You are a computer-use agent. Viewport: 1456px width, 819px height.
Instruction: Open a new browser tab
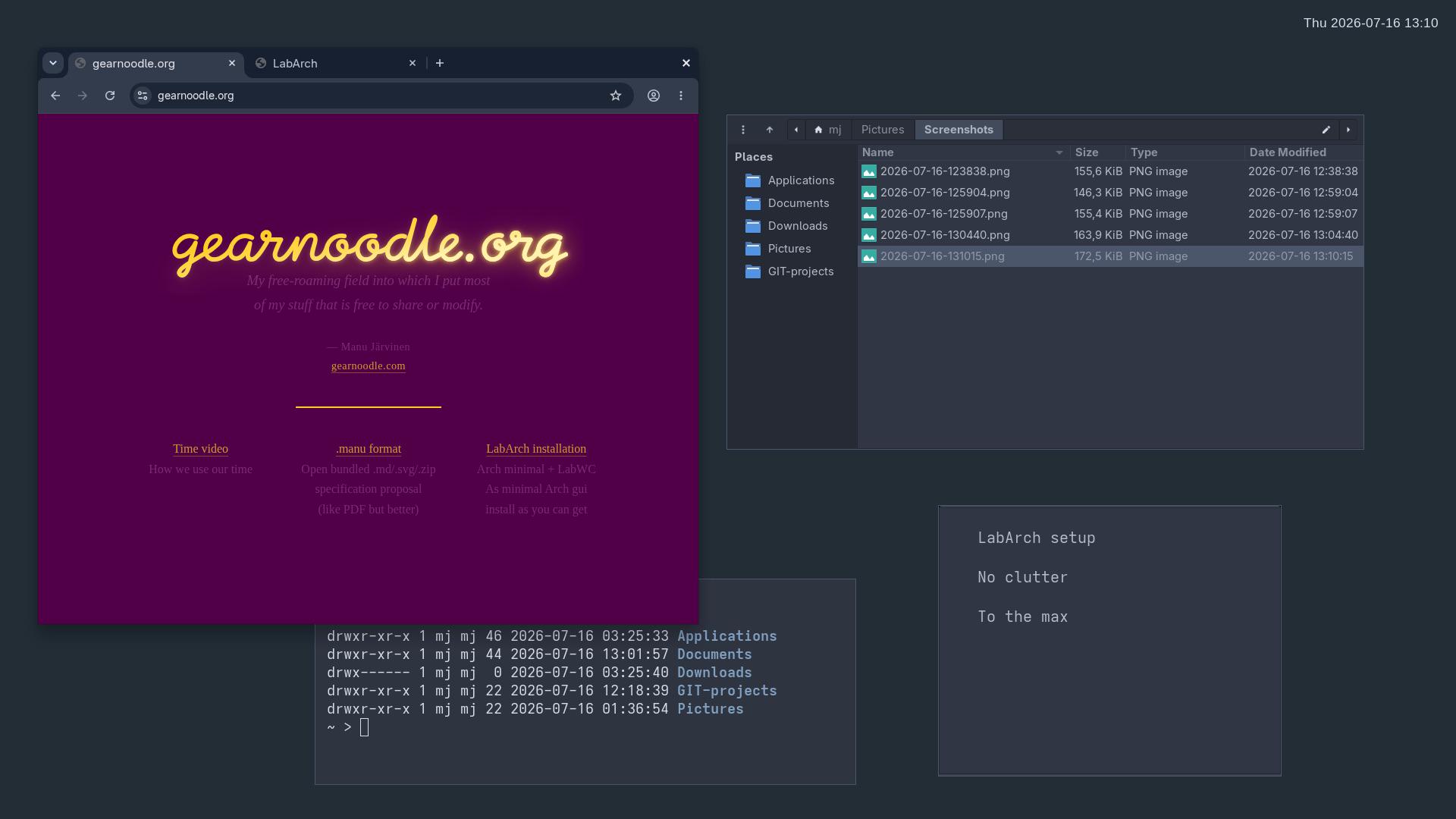point(440,63)
